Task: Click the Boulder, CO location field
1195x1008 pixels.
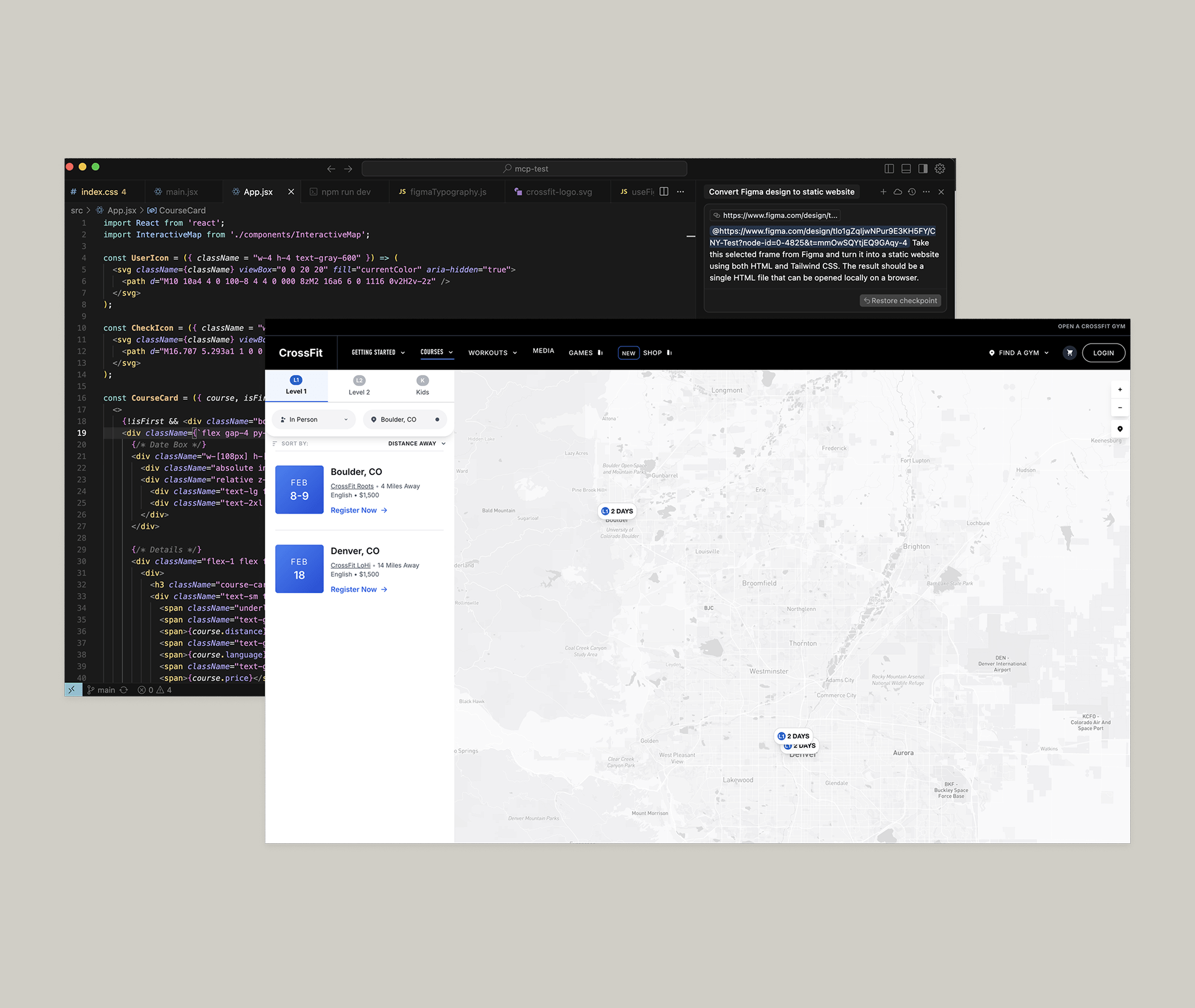Action: [x=405, y=420]
